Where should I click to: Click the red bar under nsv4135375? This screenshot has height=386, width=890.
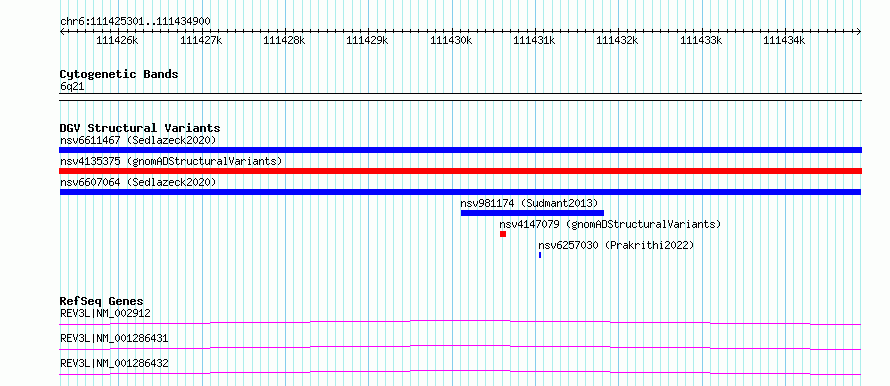pos(460,171)
